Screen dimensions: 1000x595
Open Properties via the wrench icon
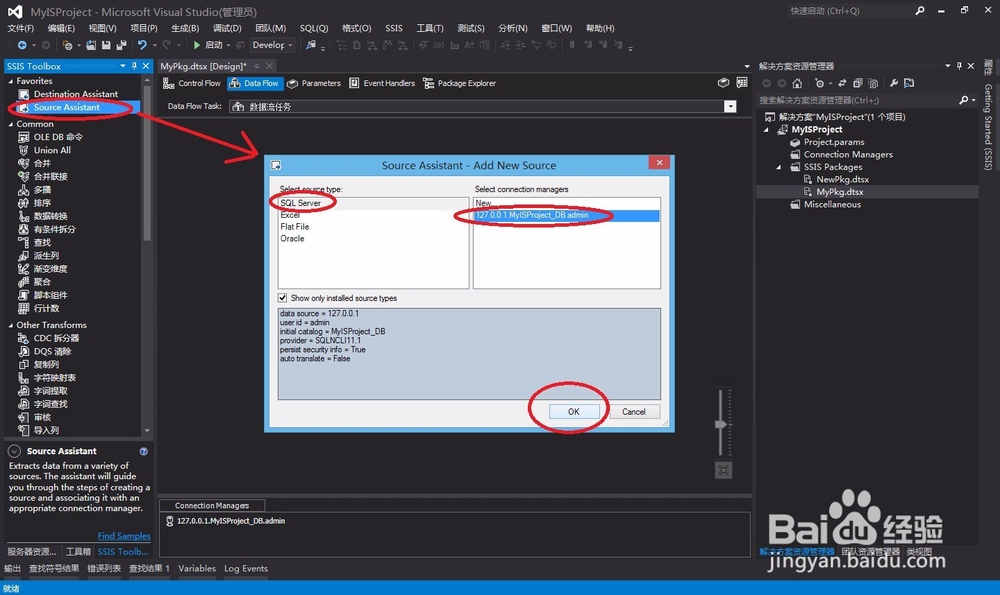[893, 84]
